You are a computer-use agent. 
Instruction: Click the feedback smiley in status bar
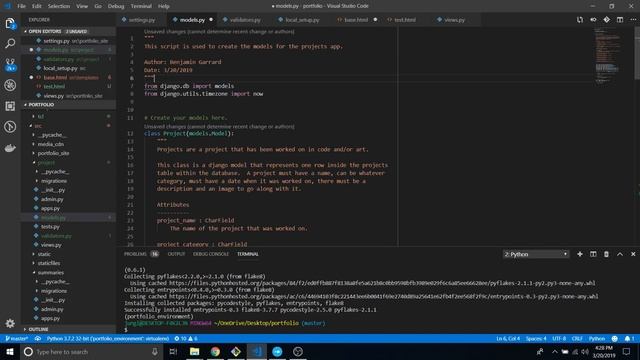615,339
